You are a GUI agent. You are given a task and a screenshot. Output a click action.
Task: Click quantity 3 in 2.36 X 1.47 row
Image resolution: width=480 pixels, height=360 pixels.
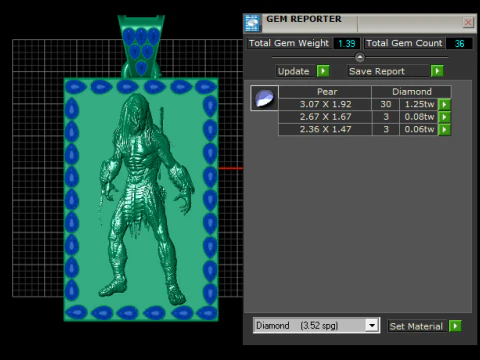point(386,129)
